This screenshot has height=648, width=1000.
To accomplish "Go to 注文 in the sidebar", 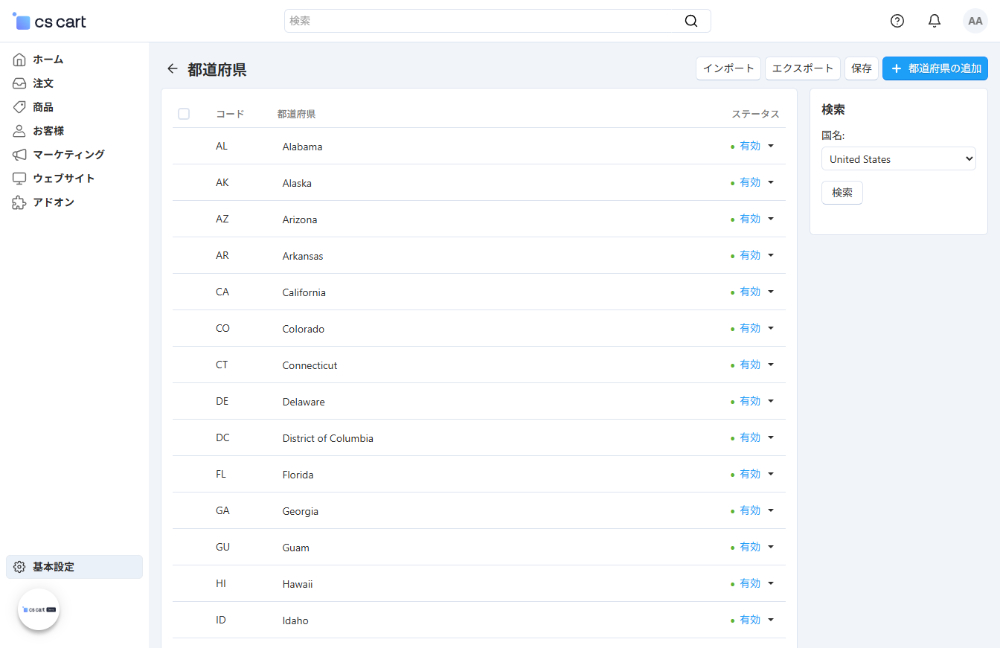I will (43, 83).
